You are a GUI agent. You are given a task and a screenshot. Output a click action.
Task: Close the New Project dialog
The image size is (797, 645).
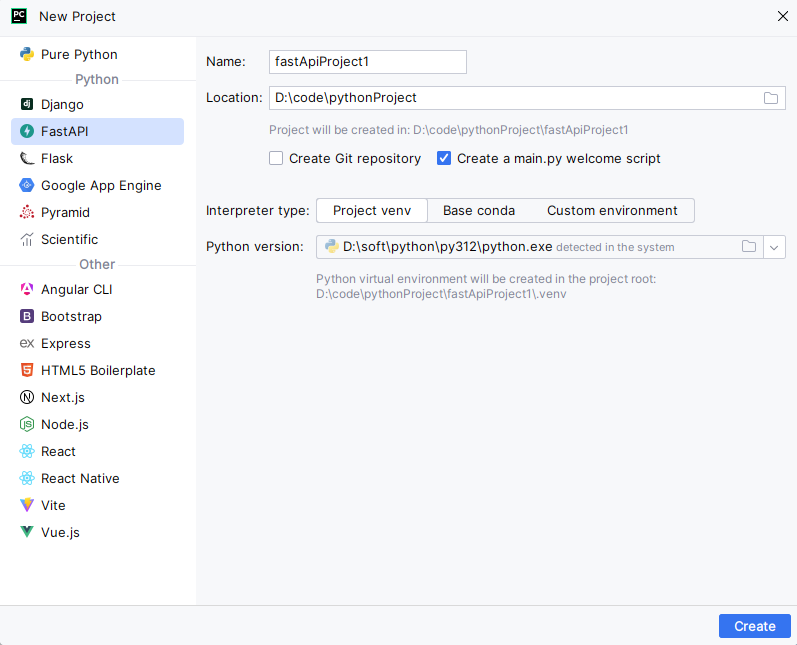click(782, 16)
